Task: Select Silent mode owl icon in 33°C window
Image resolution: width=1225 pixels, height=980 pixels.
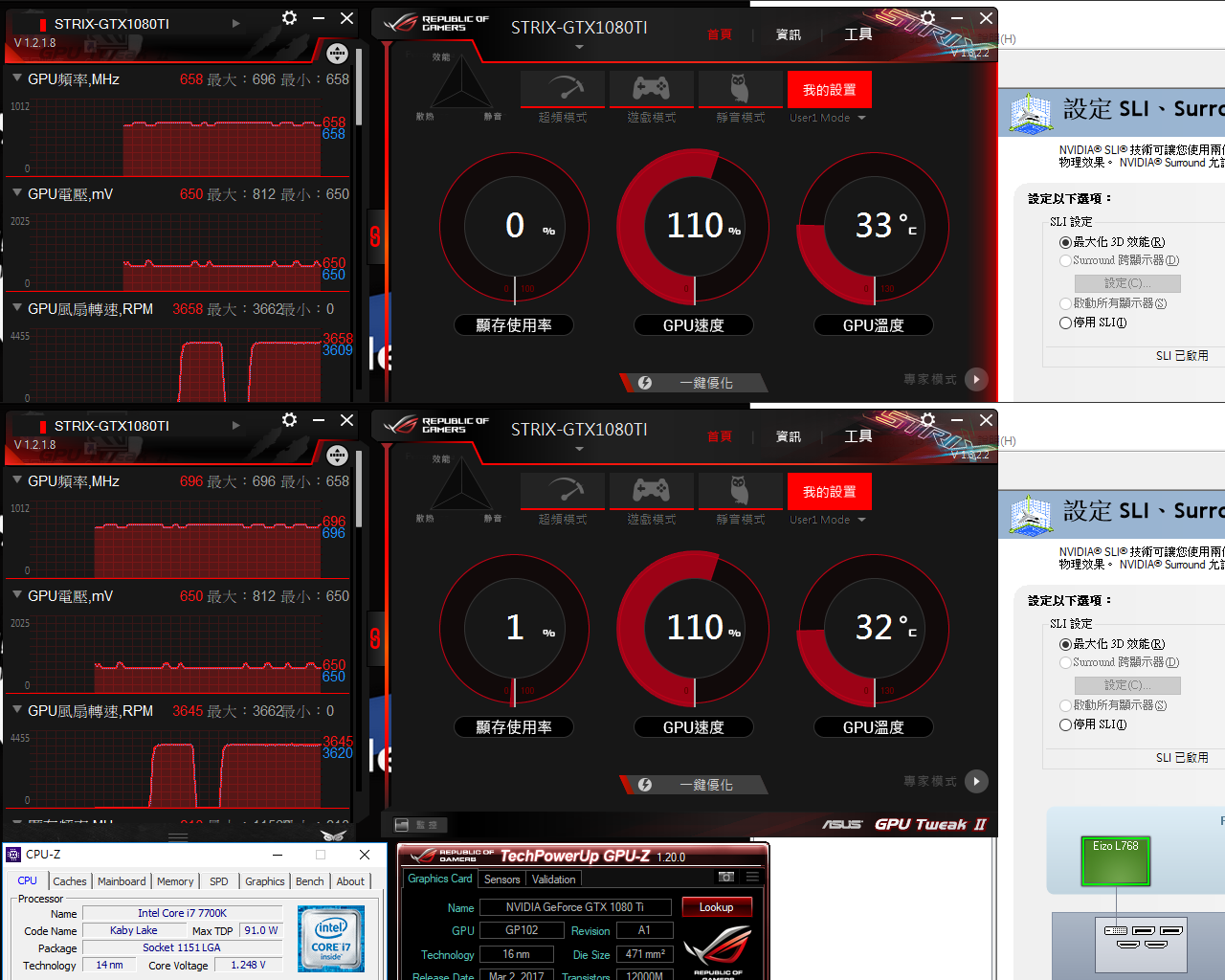Action: coord(741,89)
